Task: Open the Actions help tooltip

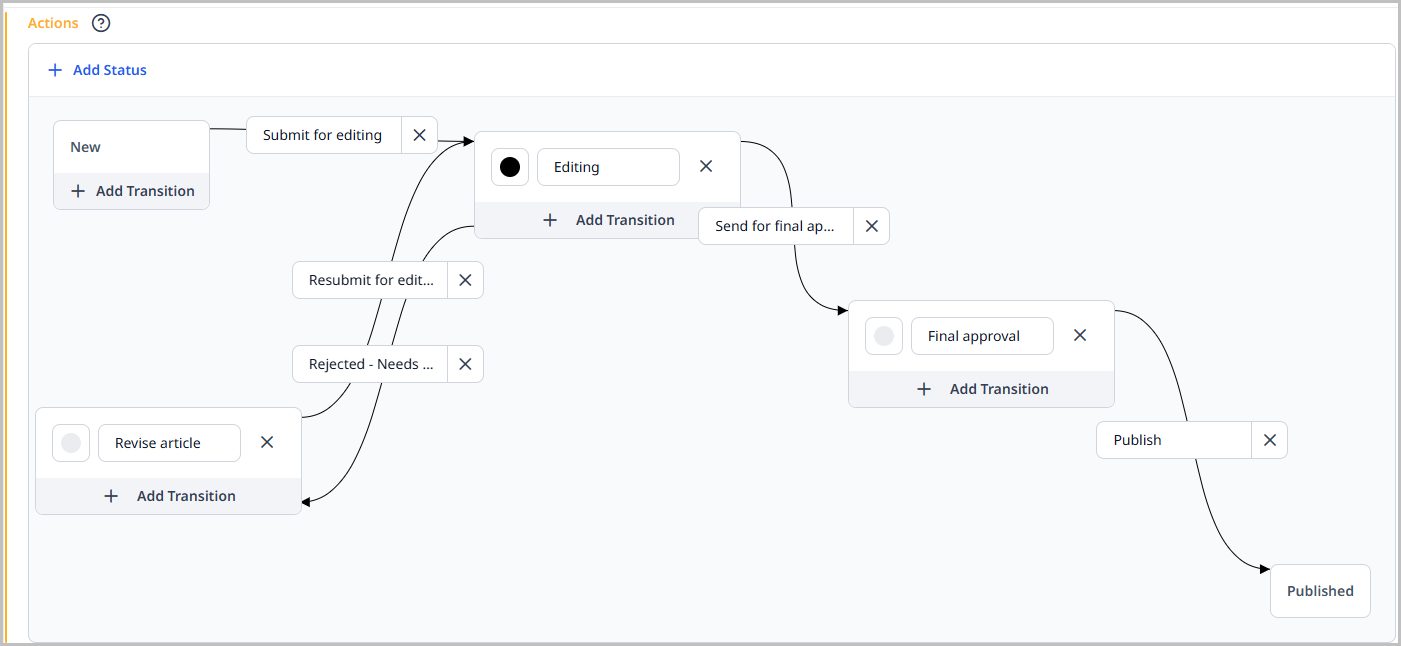Action: point(100,23)
